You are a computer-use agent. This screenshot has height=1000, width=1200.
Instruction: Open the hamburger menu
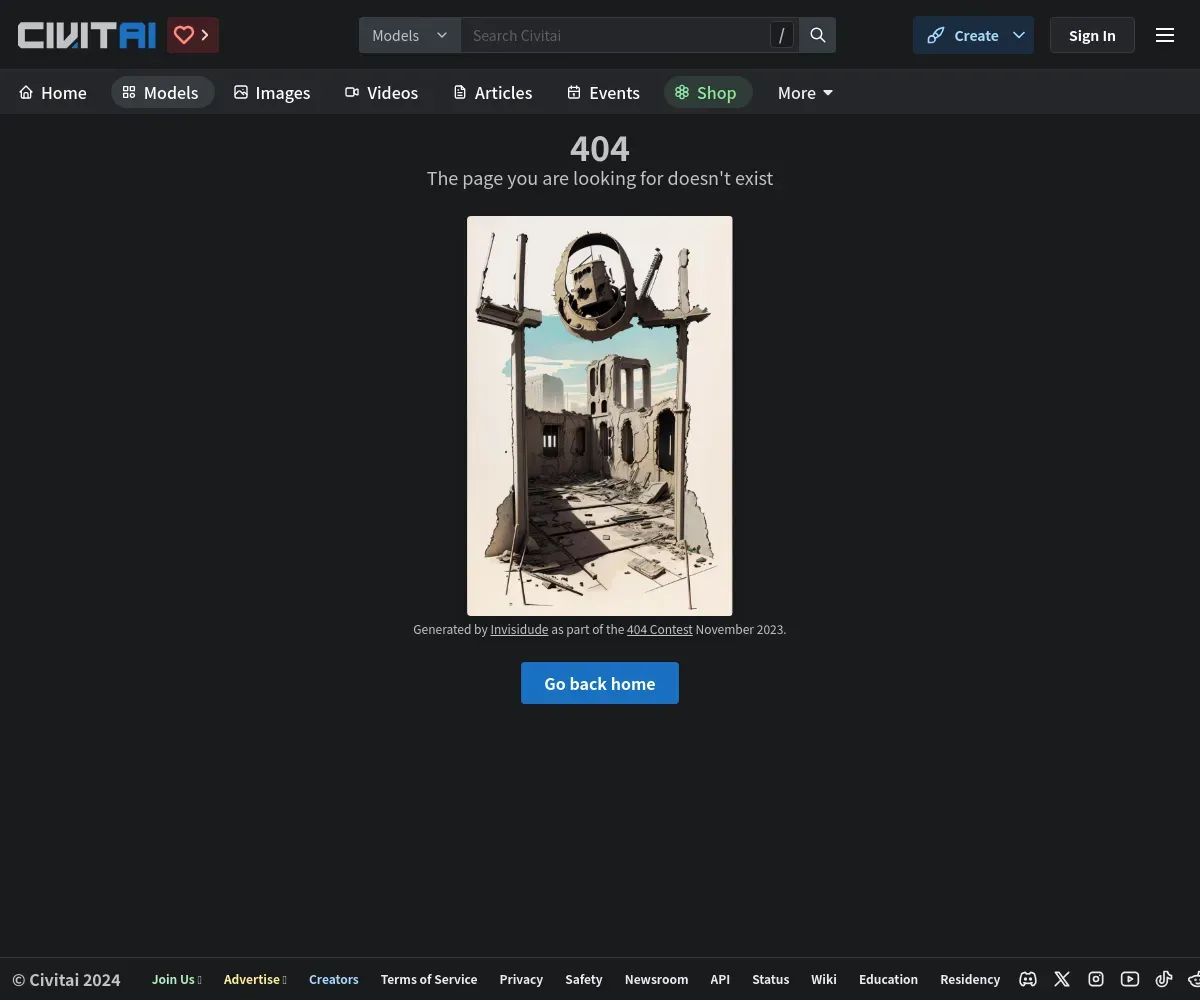click(1165, 35)
